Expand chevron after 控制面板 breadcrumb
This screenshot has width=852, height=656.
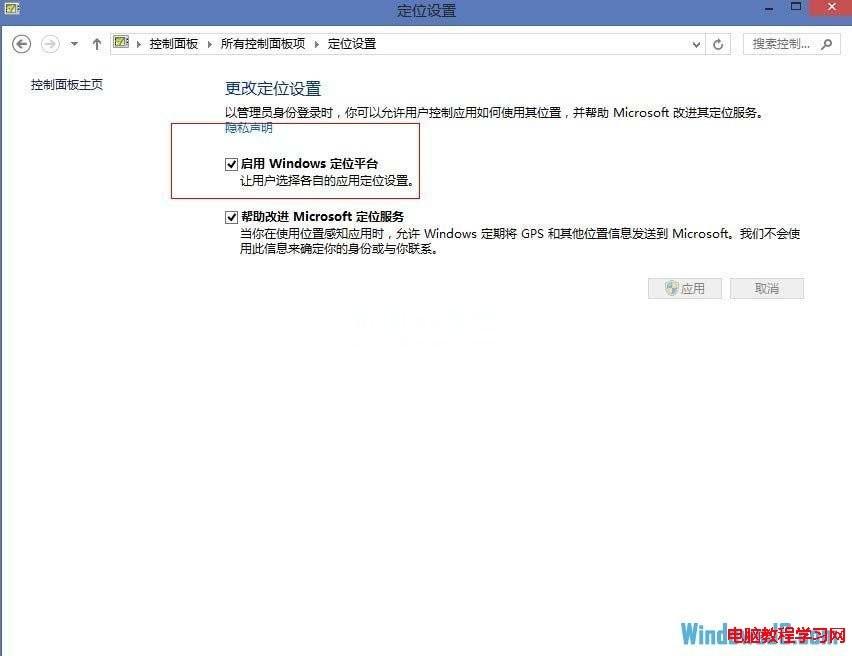[x=210, y=44]
